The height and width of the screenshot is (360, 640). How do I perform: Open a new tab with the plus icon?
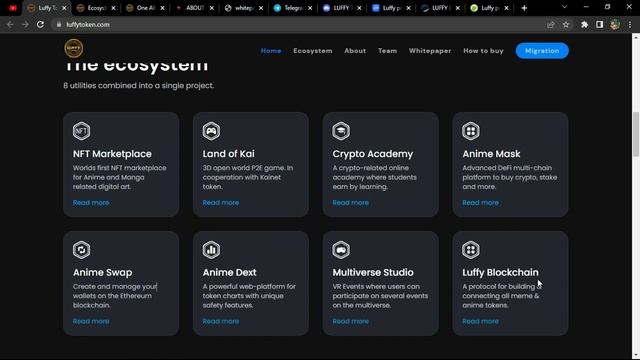click(524, 8)
